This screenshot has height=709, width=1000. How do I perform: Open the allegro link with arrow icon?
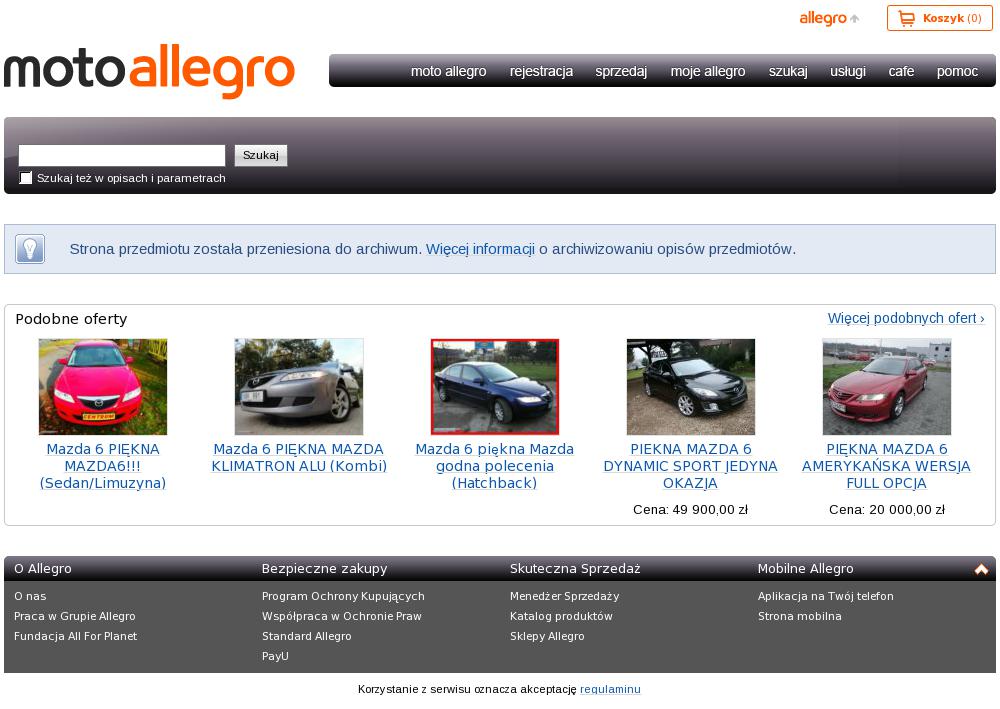click(x=829, y=18)
